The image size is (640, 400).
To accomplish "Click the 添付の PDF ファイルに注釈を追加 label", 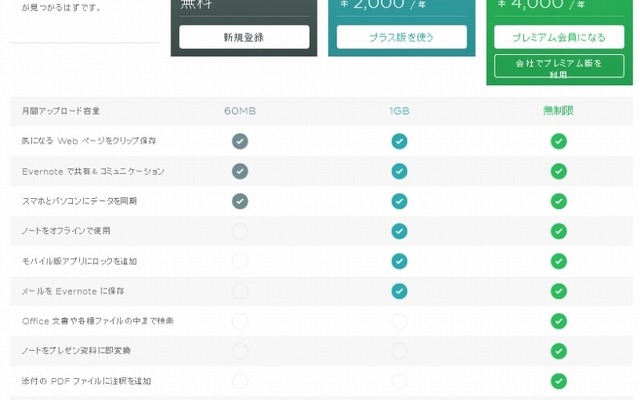I will point(86,381).
